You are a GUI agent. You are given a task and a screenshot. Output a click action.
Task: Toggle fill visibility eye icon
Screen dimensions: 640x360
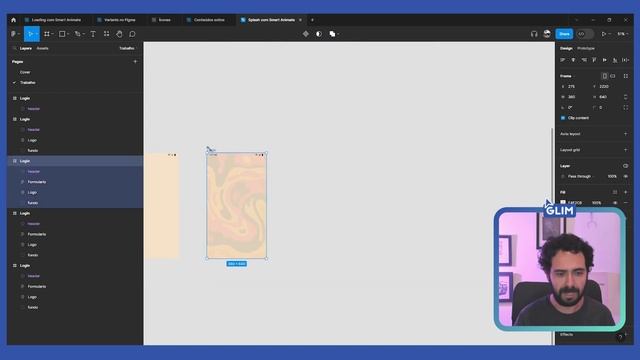[x=615, y=202]
